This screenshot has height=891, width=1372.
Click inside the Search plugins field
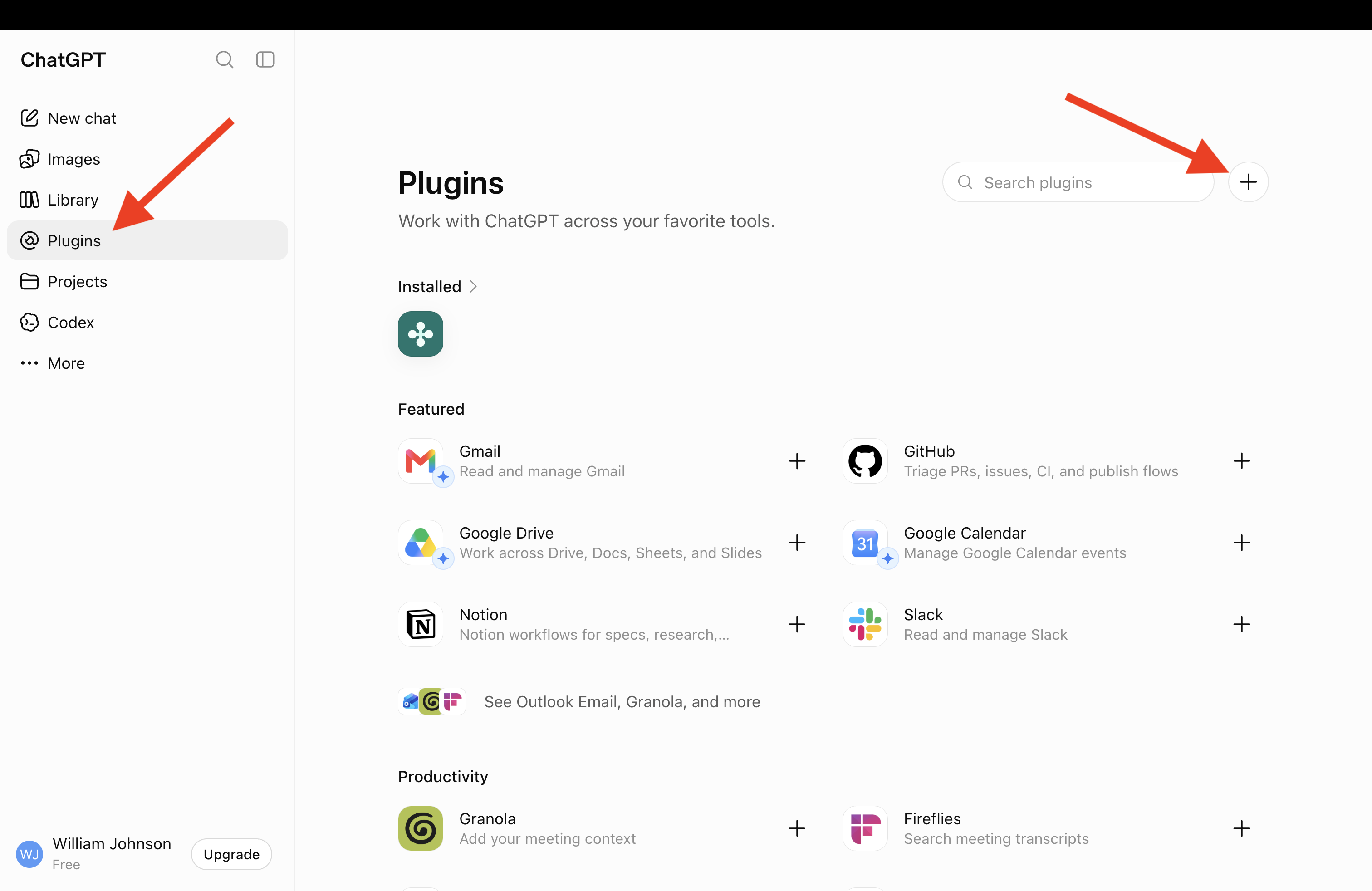1078,182
